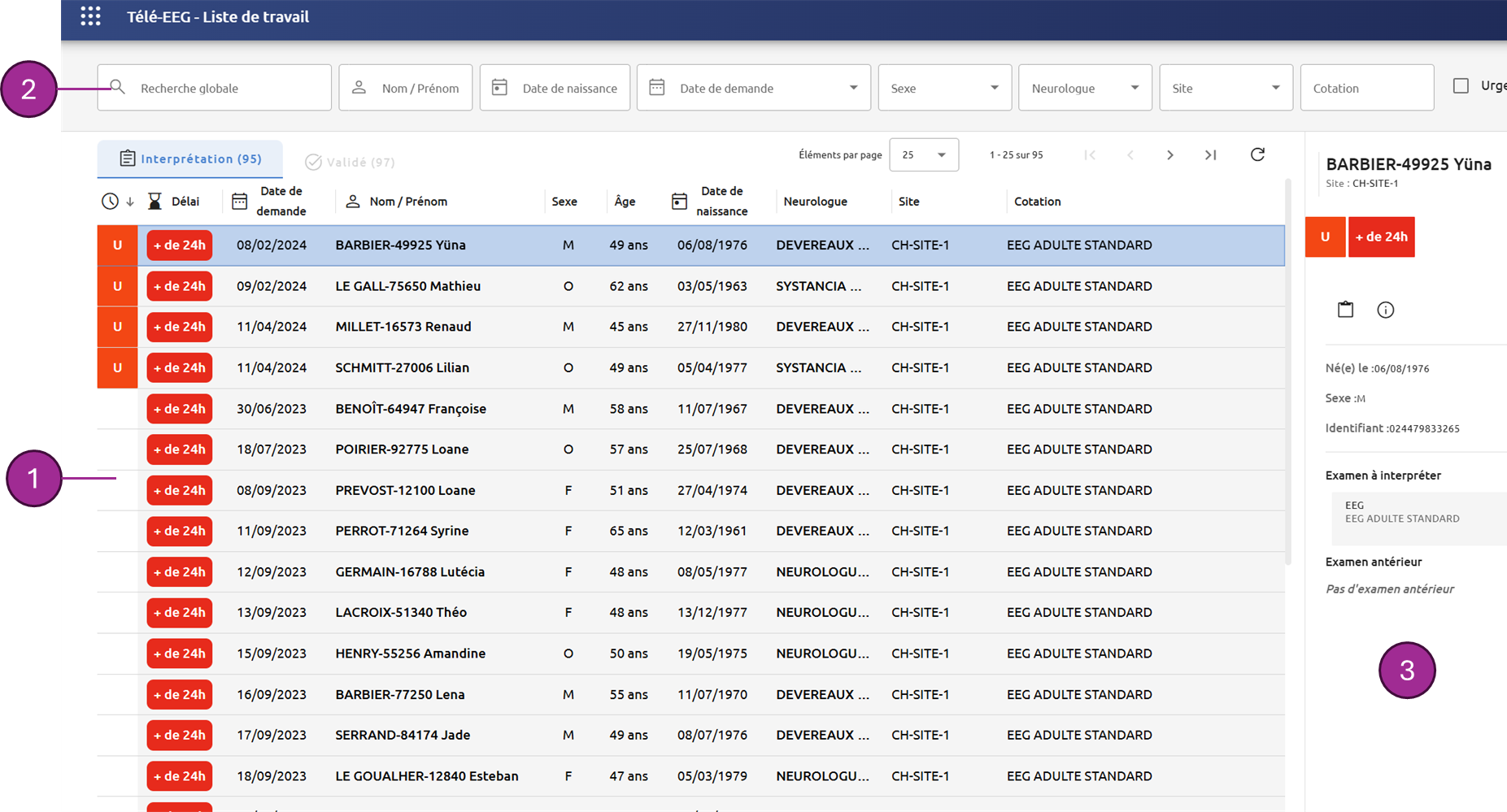This screenshot has height=812, width=1507.
Task: Select row LE GALL-75650 Mathieu
Action: tap(690, 286)
